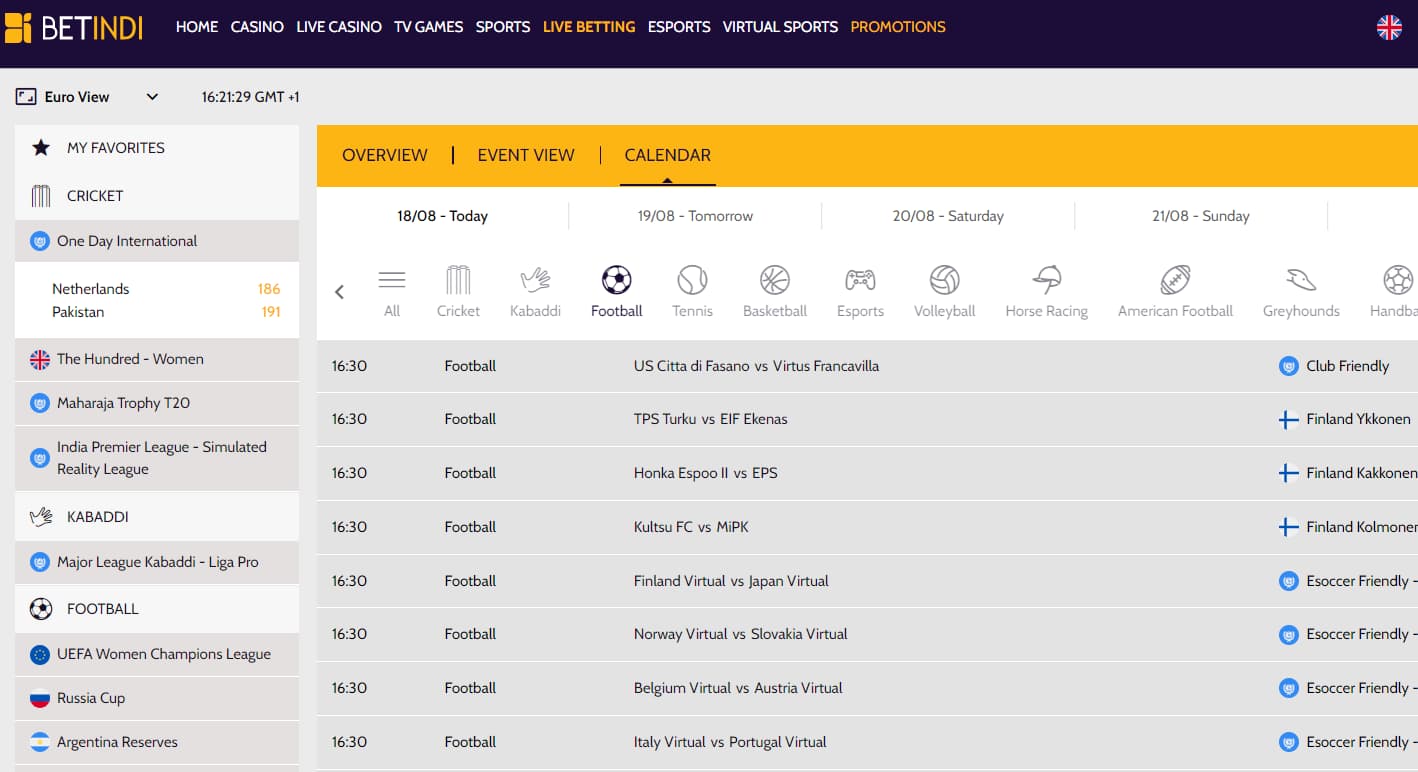Open the UK flag language selector
This screenshot has height=772, width=1418.
coord(1389,27)
